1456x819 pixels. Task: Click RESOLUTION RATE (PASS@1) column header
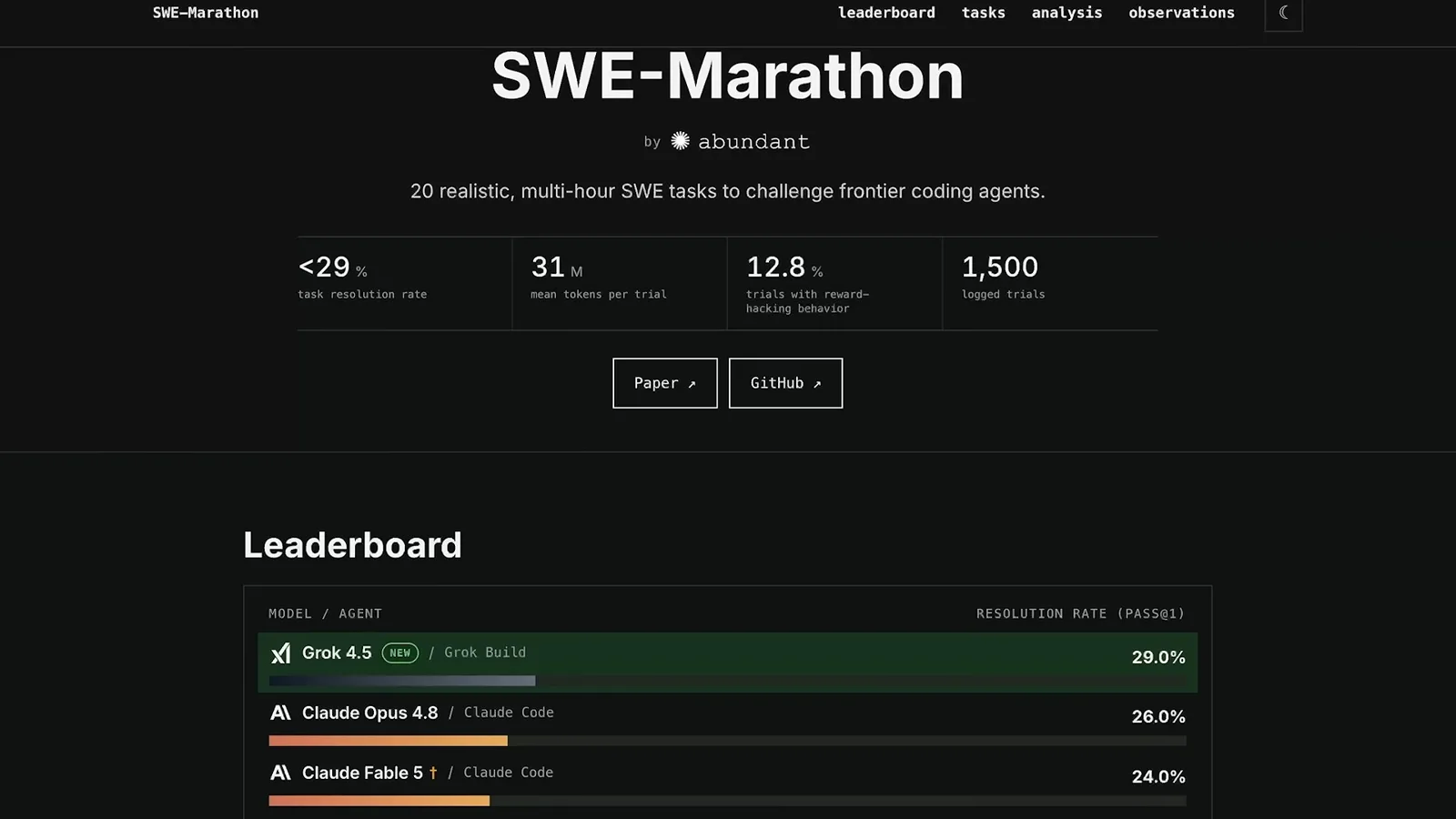coord(1081,613)
